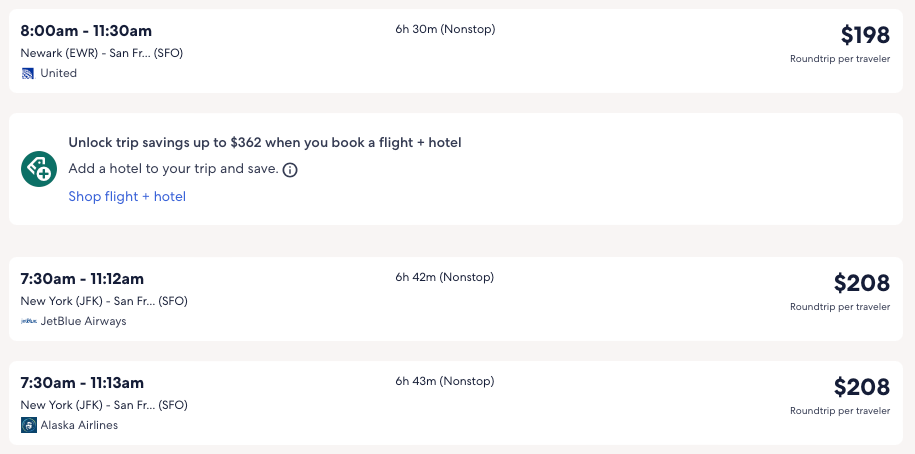This screenshot has height=454, width=915.
Task: Open the 7:30am - 11:12am flight listing
Action: coord(82,279)
